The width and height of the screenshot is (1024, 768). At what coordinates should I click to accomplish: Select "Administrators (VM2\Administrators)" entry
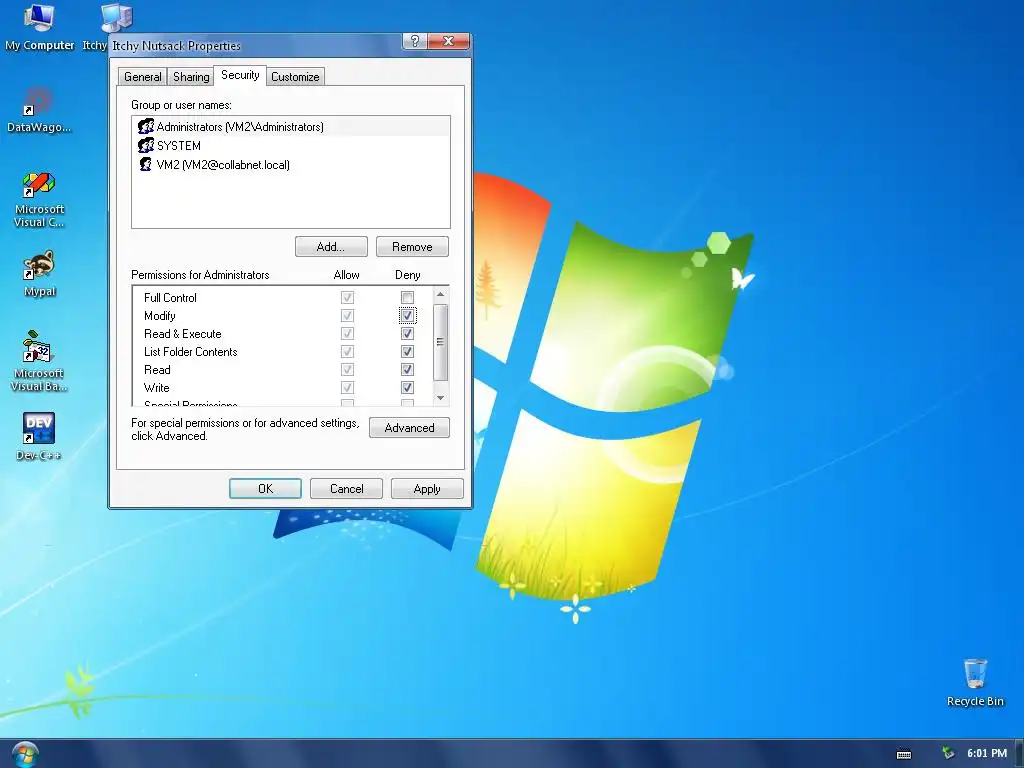[x=291, y=126]
